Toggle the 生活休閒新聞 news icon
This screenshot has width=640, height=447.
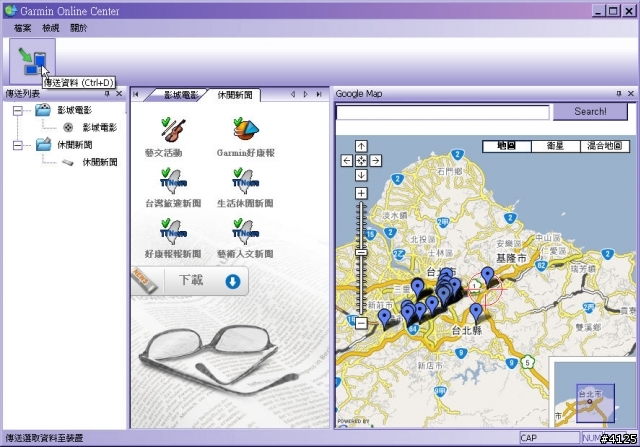click(x=245, y=180)
